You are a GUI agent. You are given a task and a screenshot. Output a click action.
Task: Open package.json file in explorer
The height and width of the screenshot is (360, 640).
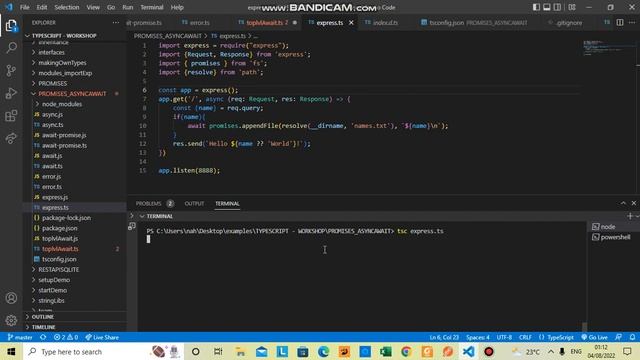point(74,228)
